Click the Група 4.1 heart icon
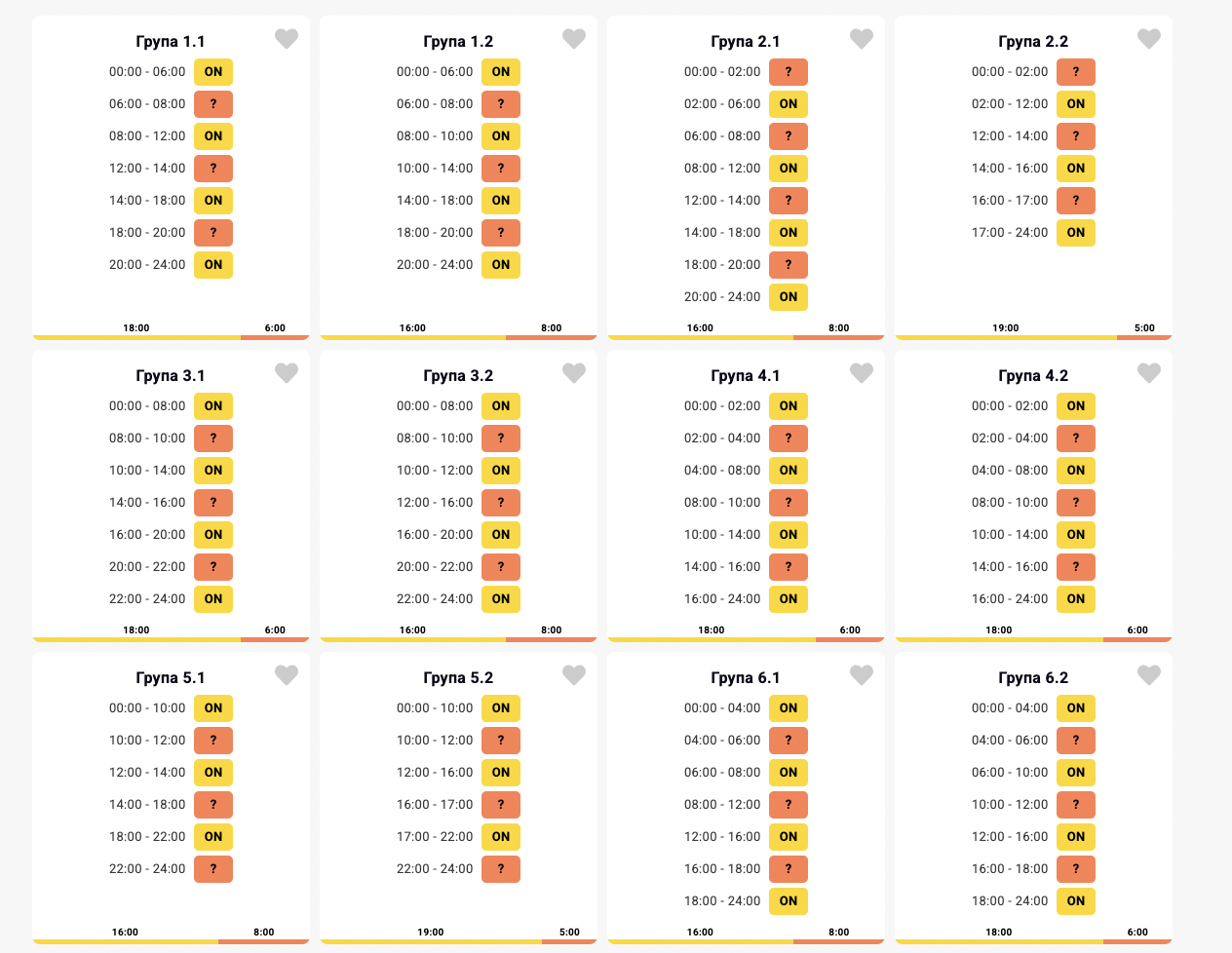 click(x=861, y=373)
